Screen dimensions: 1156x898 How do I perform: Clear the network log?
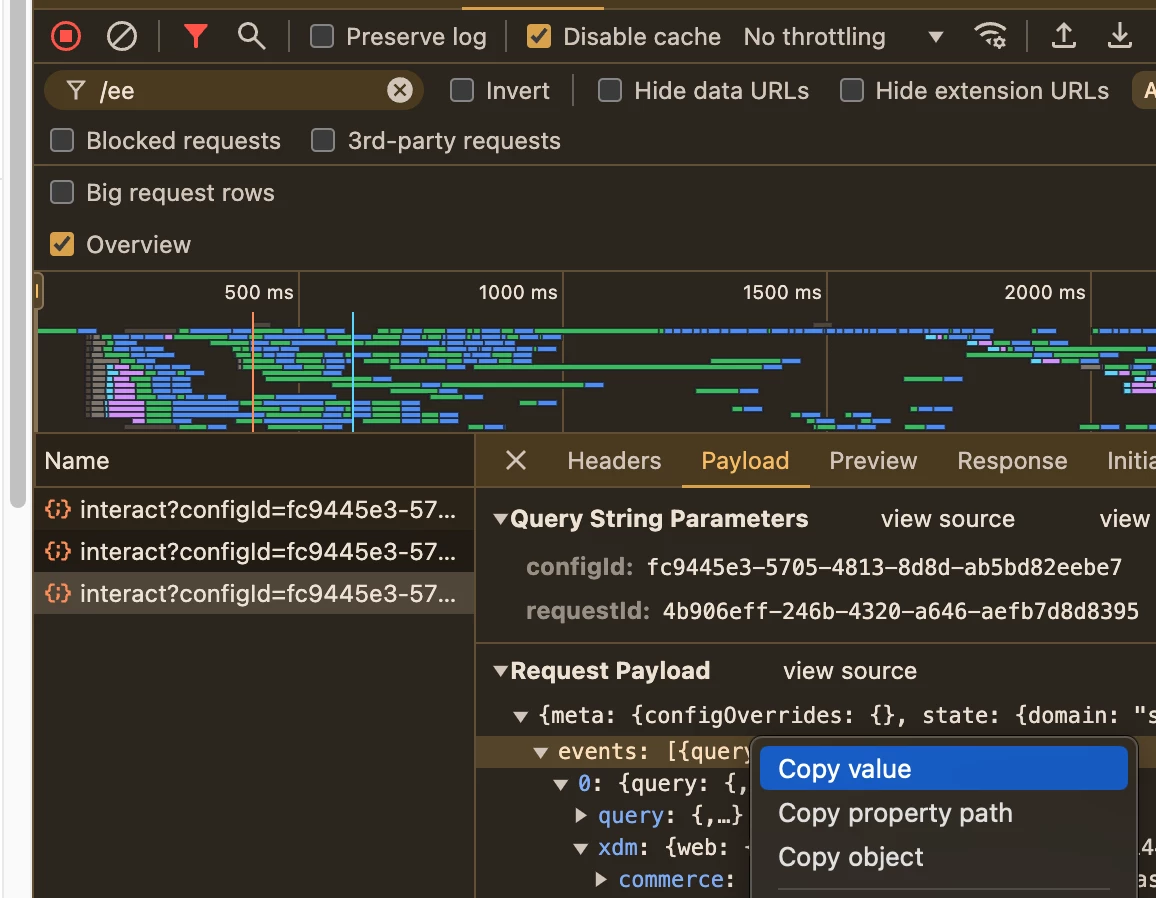122,36
